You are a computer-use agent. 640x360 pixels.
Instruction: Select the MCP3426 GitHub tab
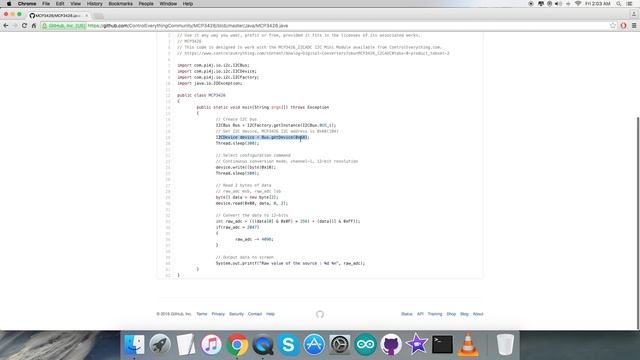point(57,16)
